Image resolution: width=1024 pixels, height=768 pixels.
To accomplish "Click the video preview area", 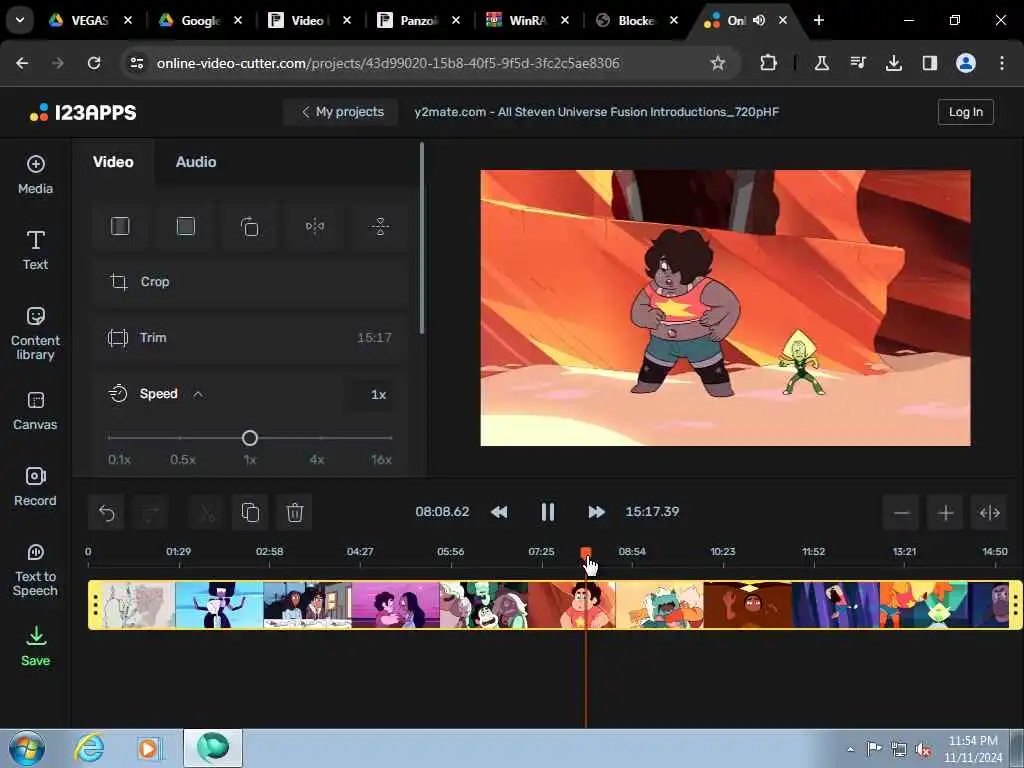I will [x=725, y=308].
